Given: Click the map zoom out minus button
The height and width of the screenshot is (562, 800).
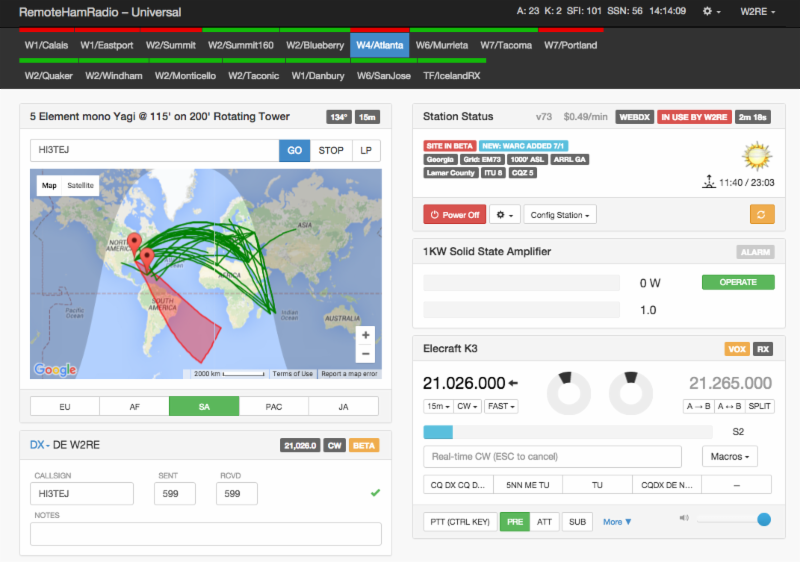Looking at the screenshot, I should [x=366, y=354].
